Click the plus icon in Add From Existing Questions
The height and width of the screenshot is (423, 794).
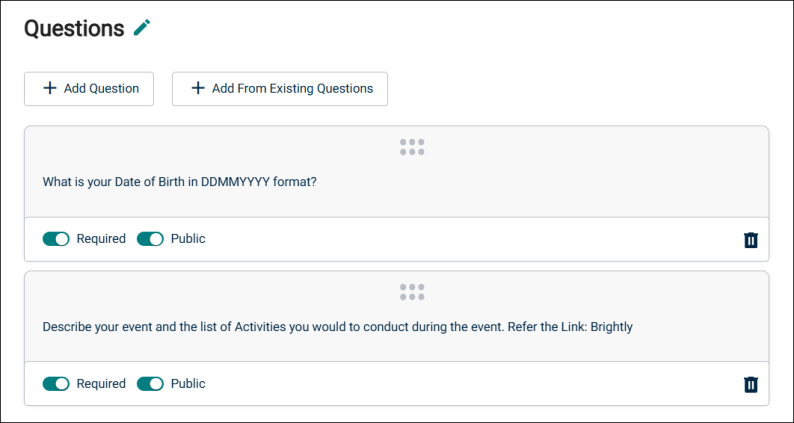[197, 88]
